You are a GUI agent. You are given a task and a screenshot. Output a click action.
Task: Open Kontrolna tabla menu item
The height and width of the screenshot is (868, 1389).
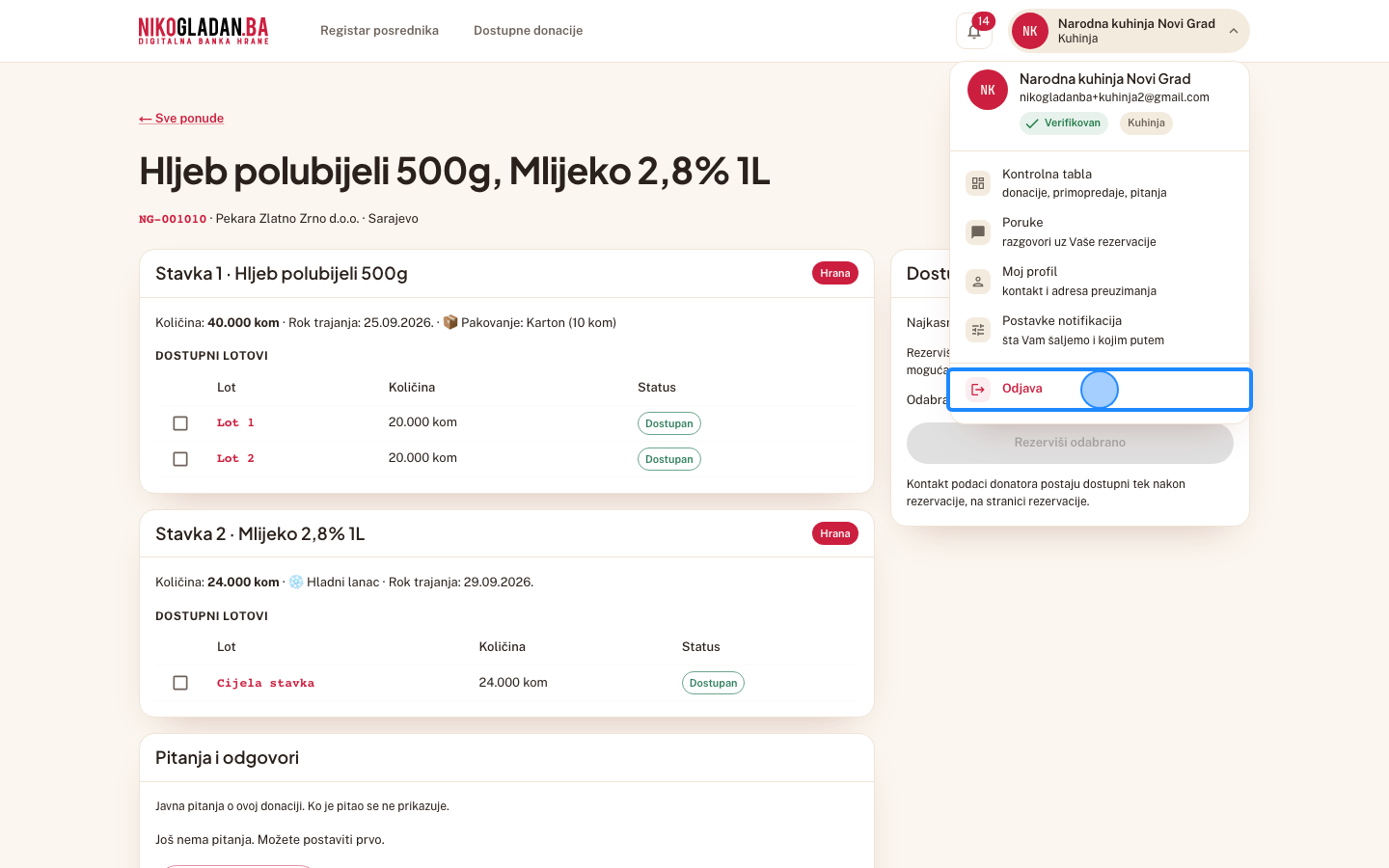coord(1100,183)
